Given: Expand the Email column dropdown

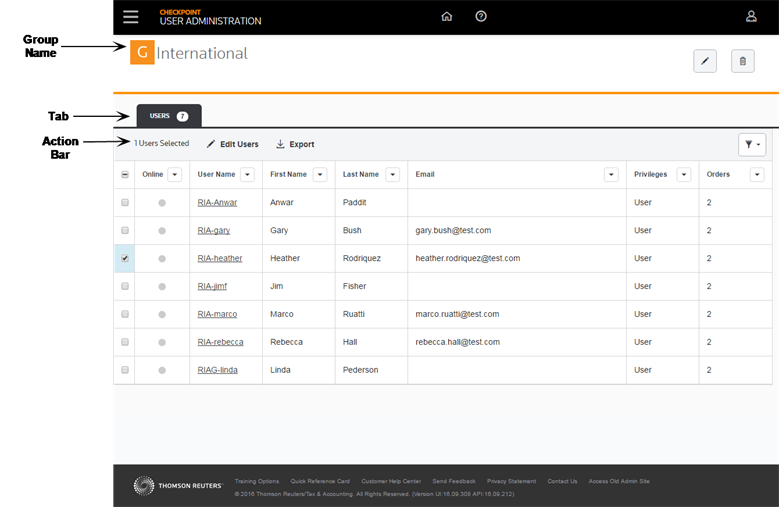Looking at the screenshot, I should (611, 175).
